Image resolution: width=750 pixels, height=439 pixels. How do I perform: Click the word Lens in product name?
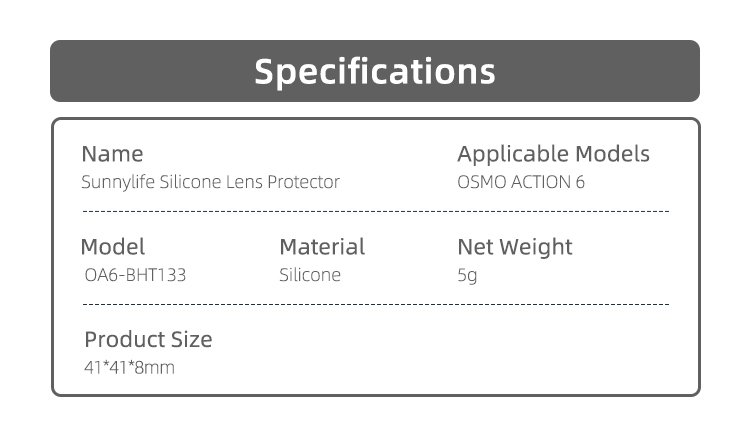coord(243,182)
